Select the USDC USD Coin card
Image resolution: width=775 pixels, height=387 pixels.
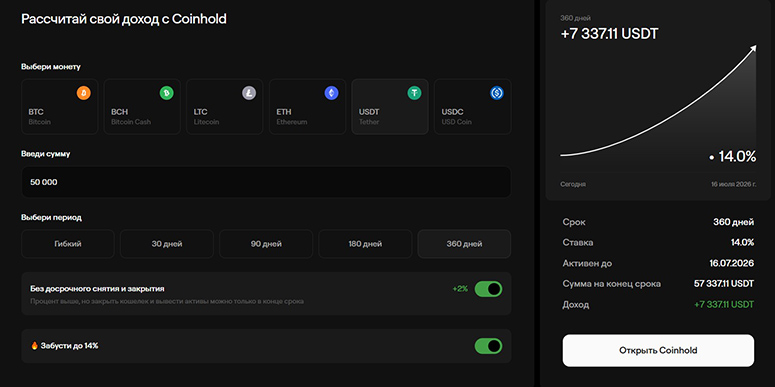[x=473, y=107]
